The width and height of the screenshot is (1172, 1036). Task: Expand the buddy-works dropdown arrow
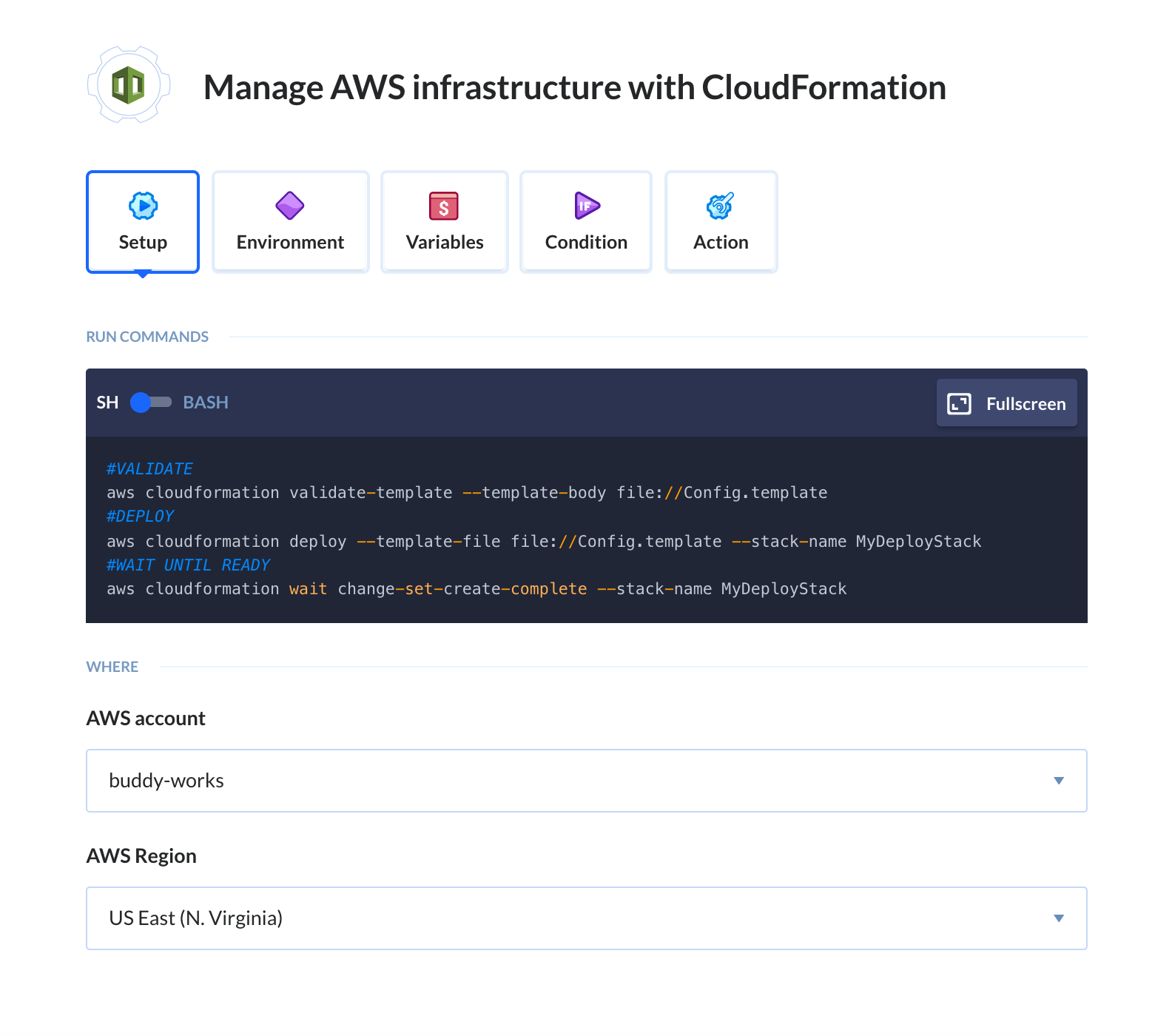coord(1059,781)
